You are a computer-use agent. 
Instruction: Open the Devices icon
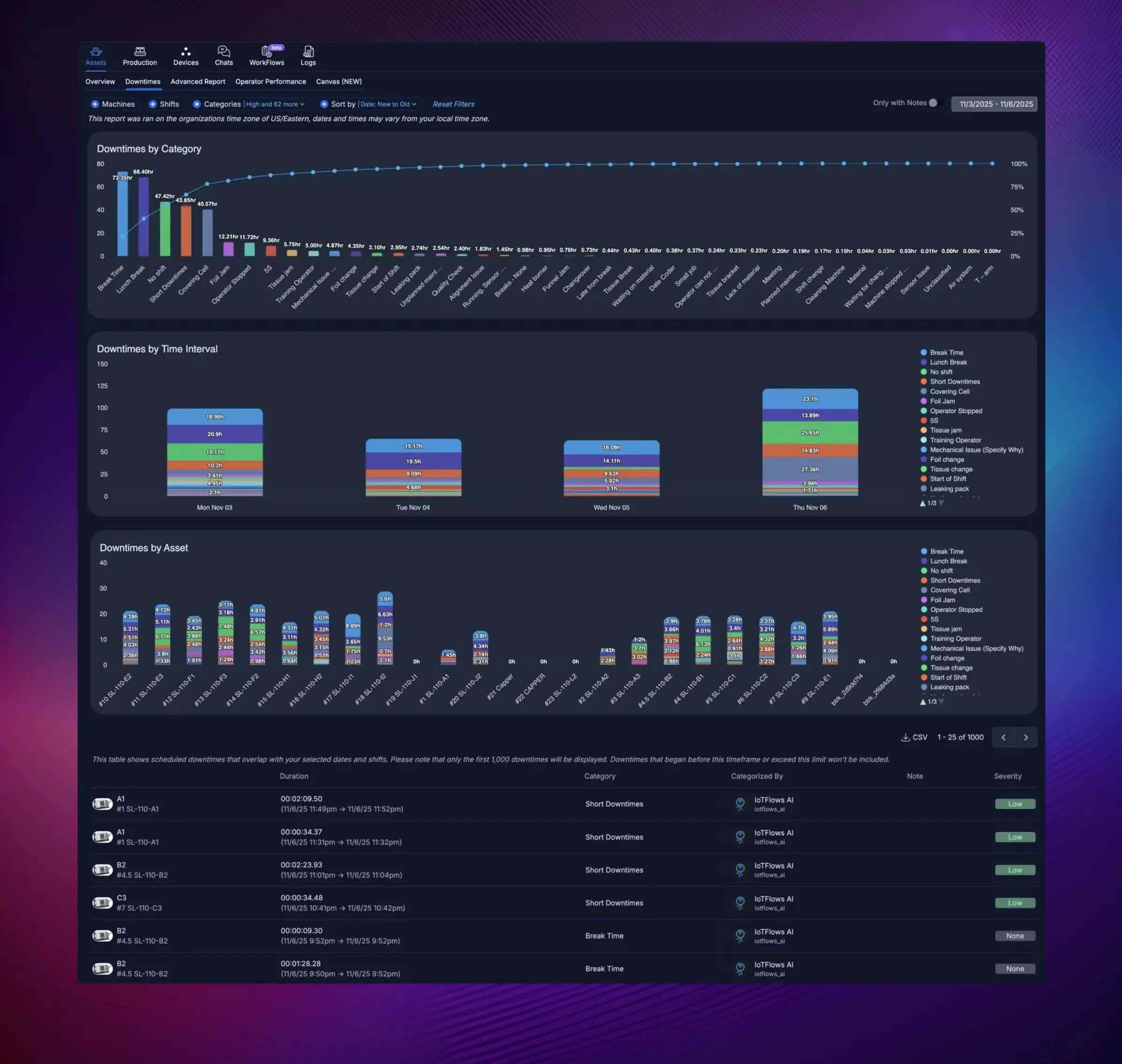(x=186, y=51)
